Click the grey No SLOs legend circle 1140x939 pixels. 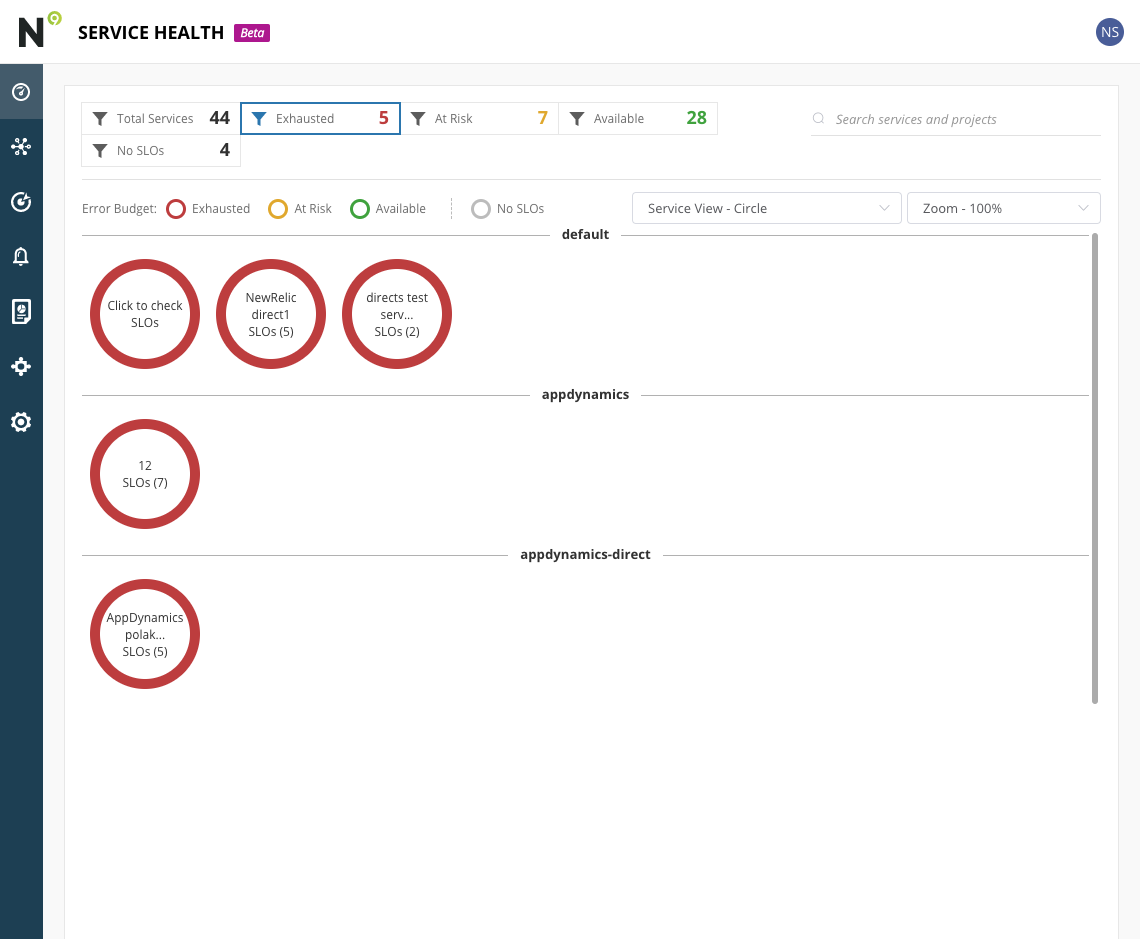click(481, 209)
